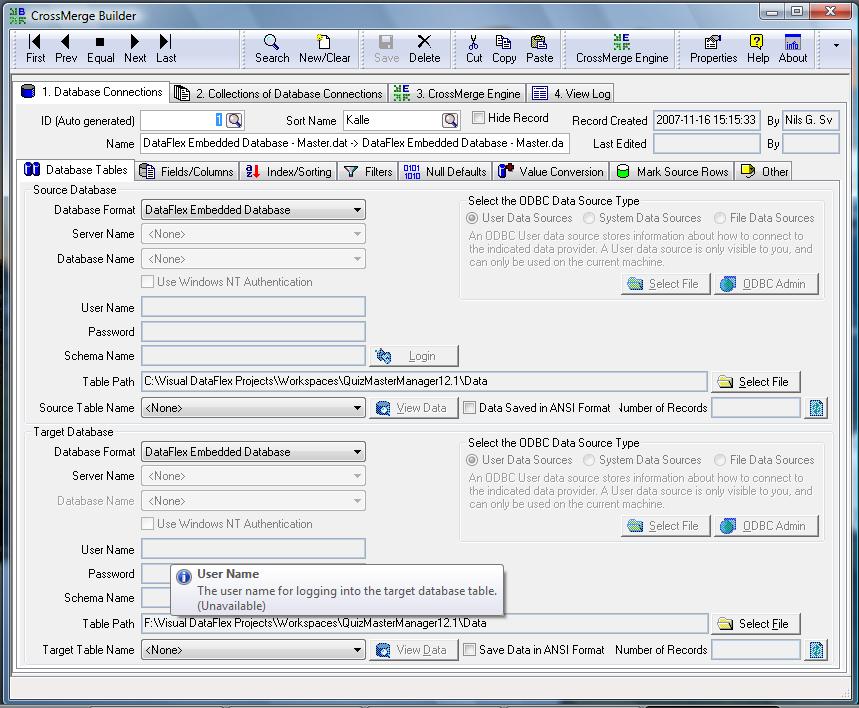Select target File Data Sources radio
859x708 pixels.
(720, 460)
